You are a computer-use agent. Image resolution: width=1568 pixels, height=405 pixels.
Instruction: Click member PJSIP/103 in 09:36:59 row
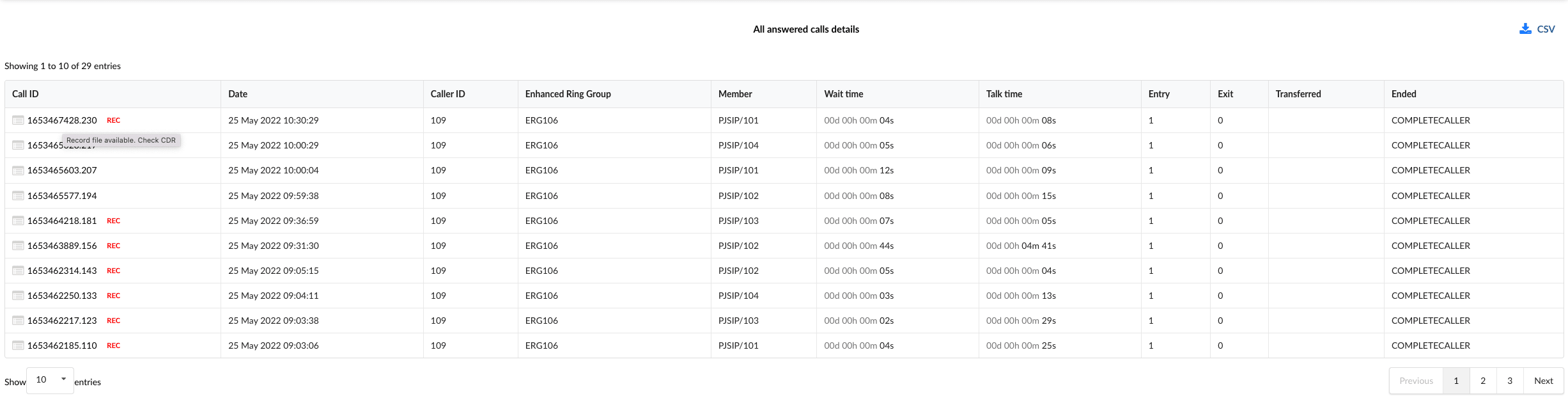click(x=738, y=221)
